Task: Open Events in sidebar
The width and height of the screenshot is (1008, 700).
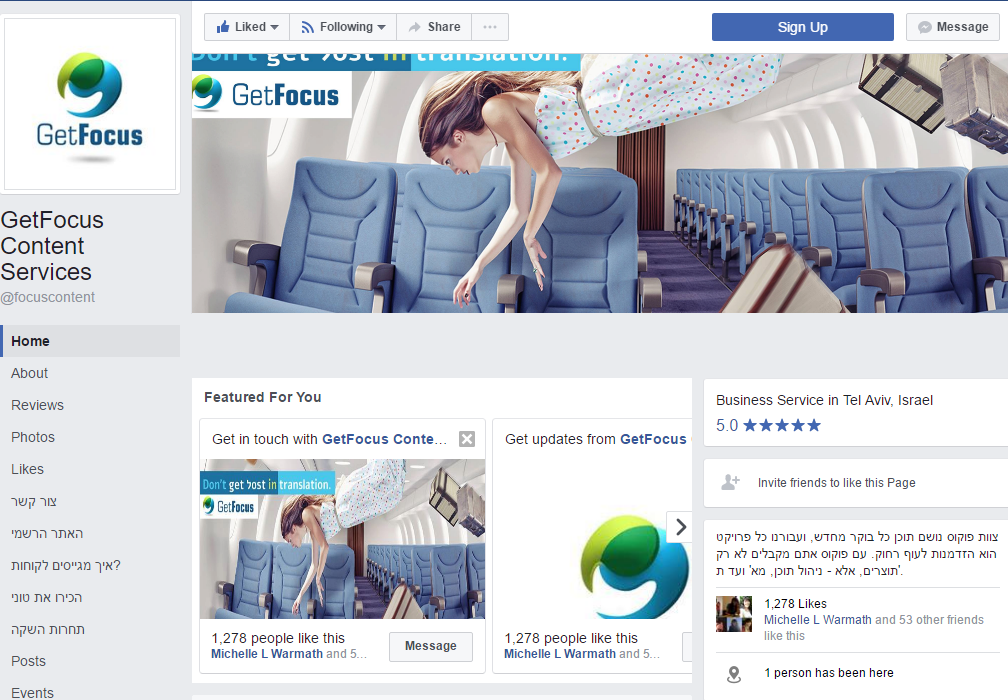Action: pos(32,692)
